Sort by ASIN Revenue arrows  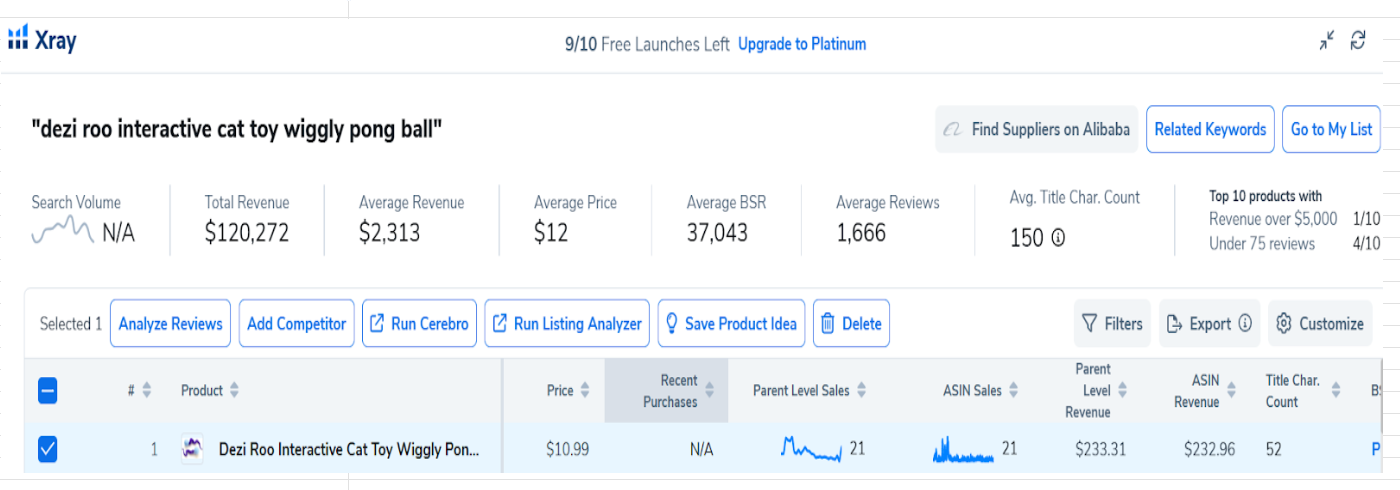pyautogui.click(x=1230, y=391)
